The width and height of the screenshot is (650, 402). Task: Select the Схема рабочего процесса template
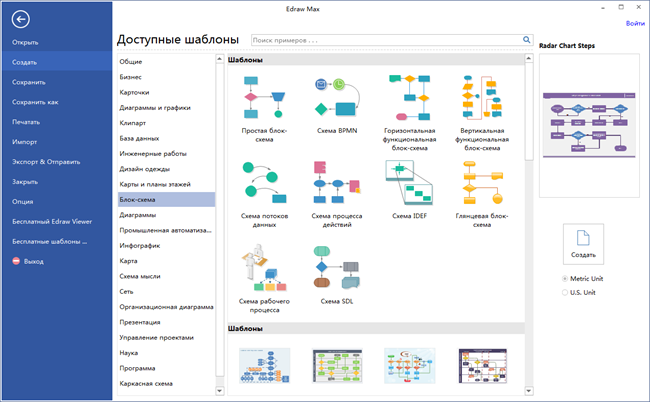click(x=264, y=268)
